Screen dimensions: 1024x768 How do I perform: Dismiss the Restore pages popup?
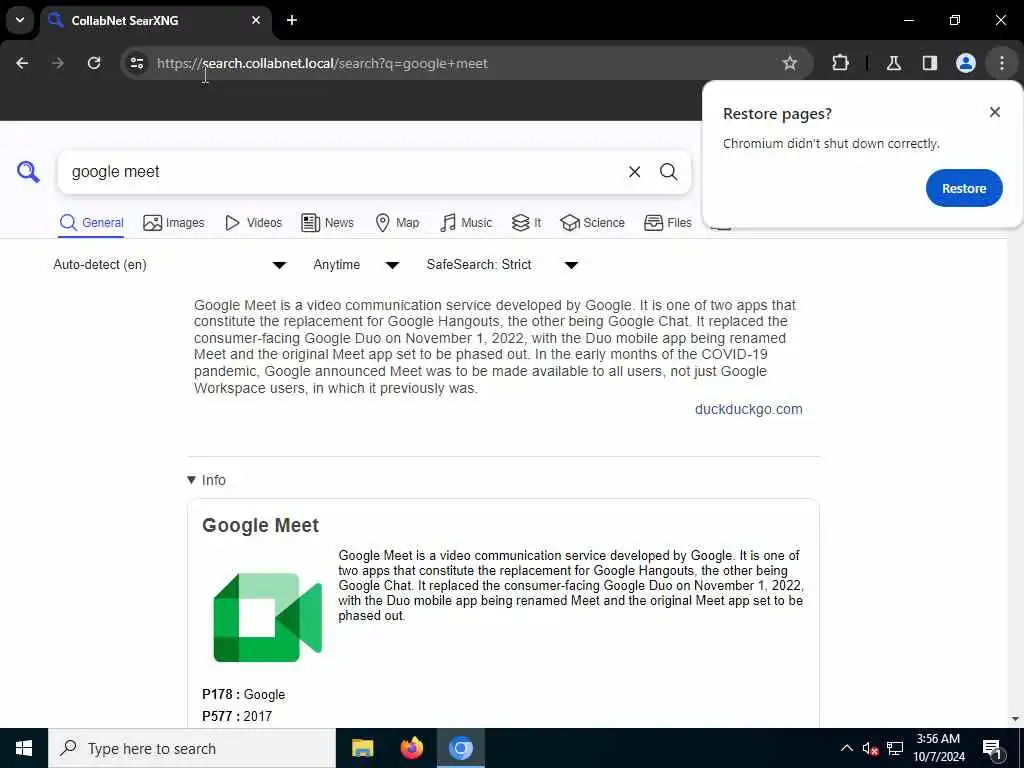pyautogui.click(x=995, y=112)
